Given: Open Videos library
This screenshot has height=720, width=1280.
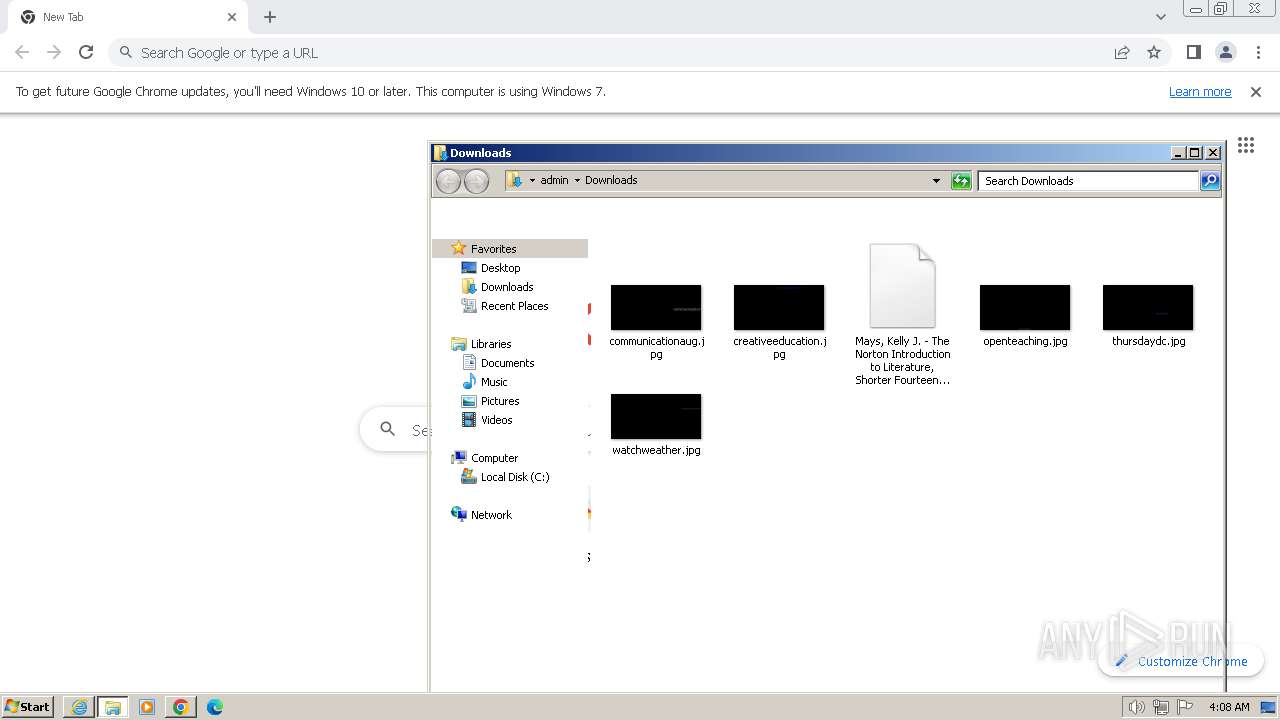Looking at the screenshot, I should (496, 420).
